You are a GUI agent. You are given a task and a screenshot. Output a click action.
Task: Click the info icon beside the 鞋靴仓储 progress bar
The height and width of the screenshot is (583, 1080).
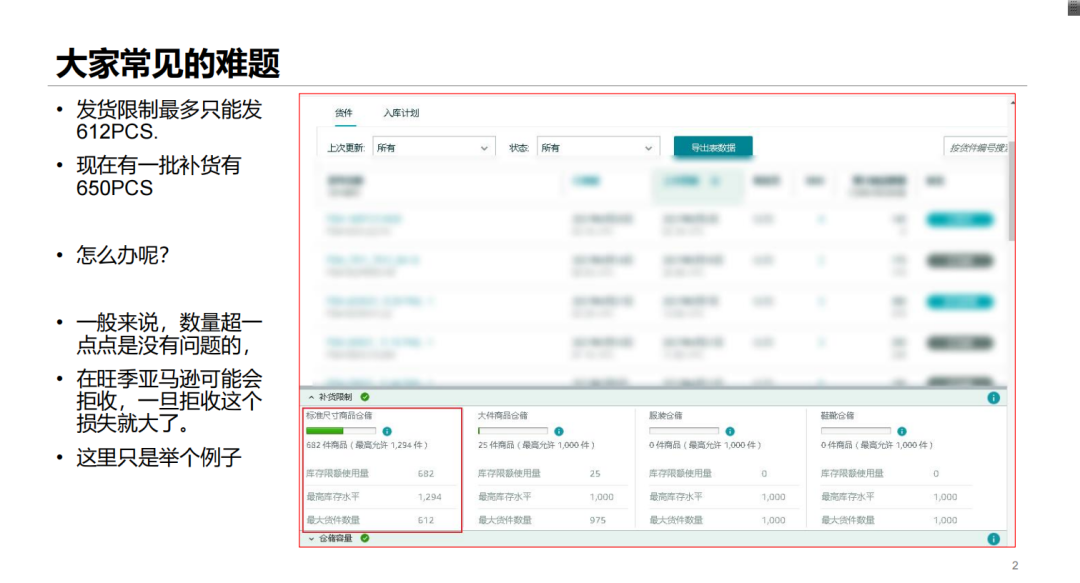point(902,431)
